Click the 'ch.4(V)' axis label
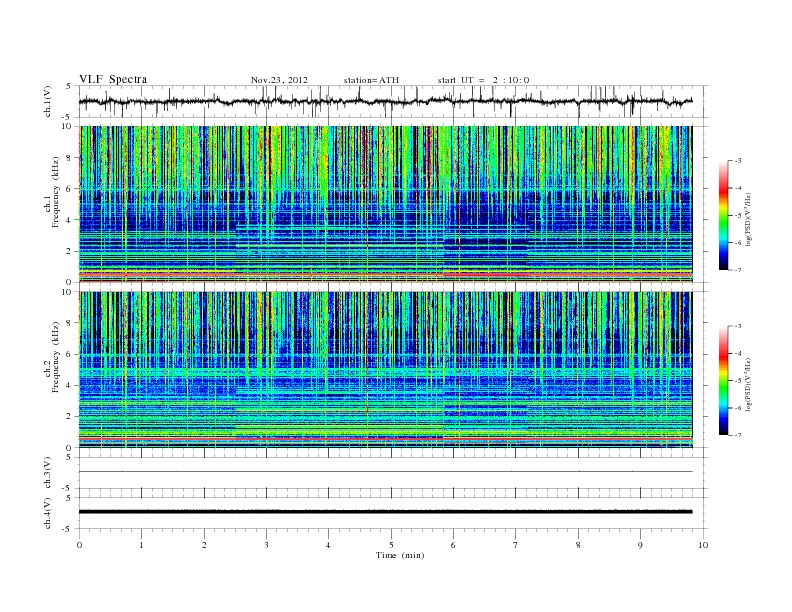Screen dimensions: 792x612 pos(48,513)
